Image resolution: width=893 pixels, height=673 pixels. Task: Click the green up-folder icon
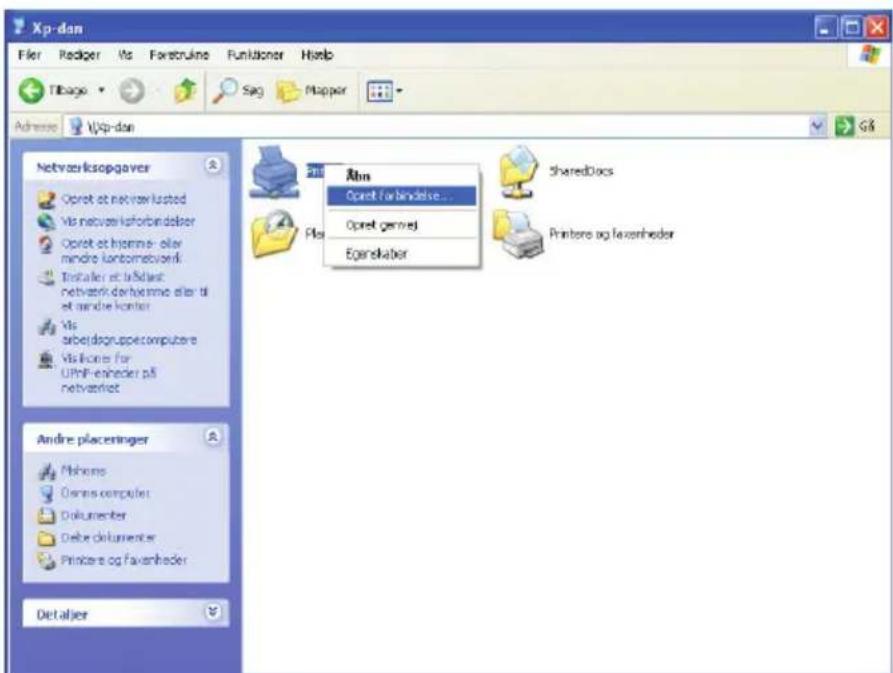pyautogui.click(x=185, y=91)
